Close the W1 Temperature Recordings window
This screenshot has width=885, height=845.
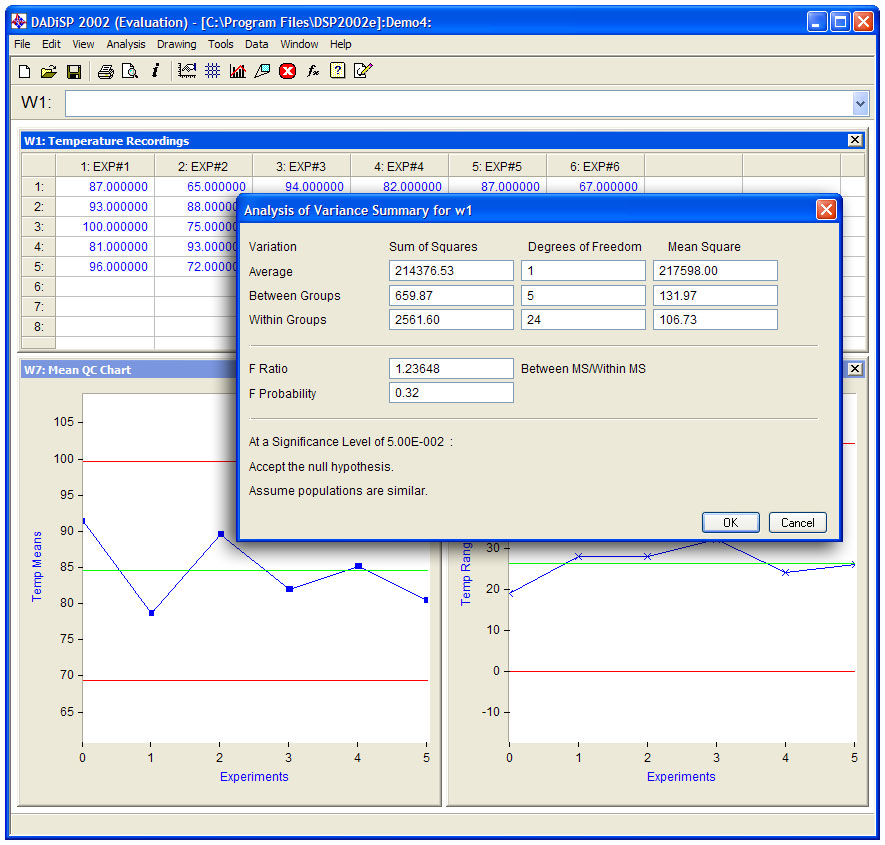(855, 140)
